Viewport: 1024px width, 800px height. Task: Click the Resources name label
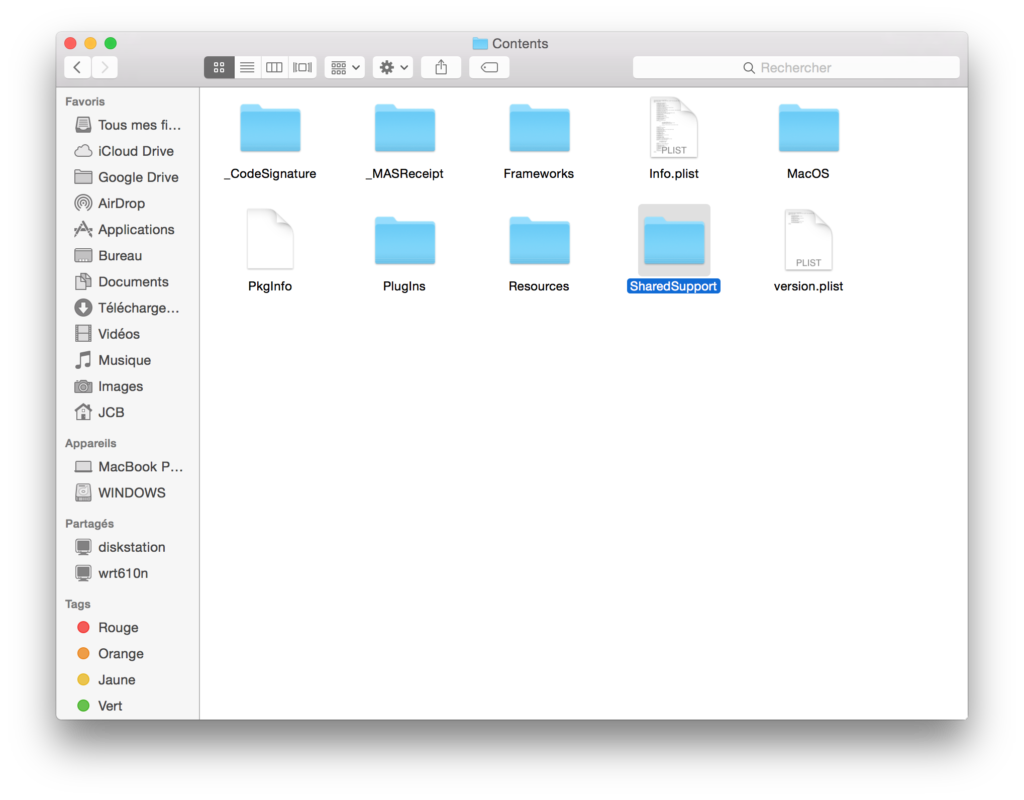(x=539, y=286)
